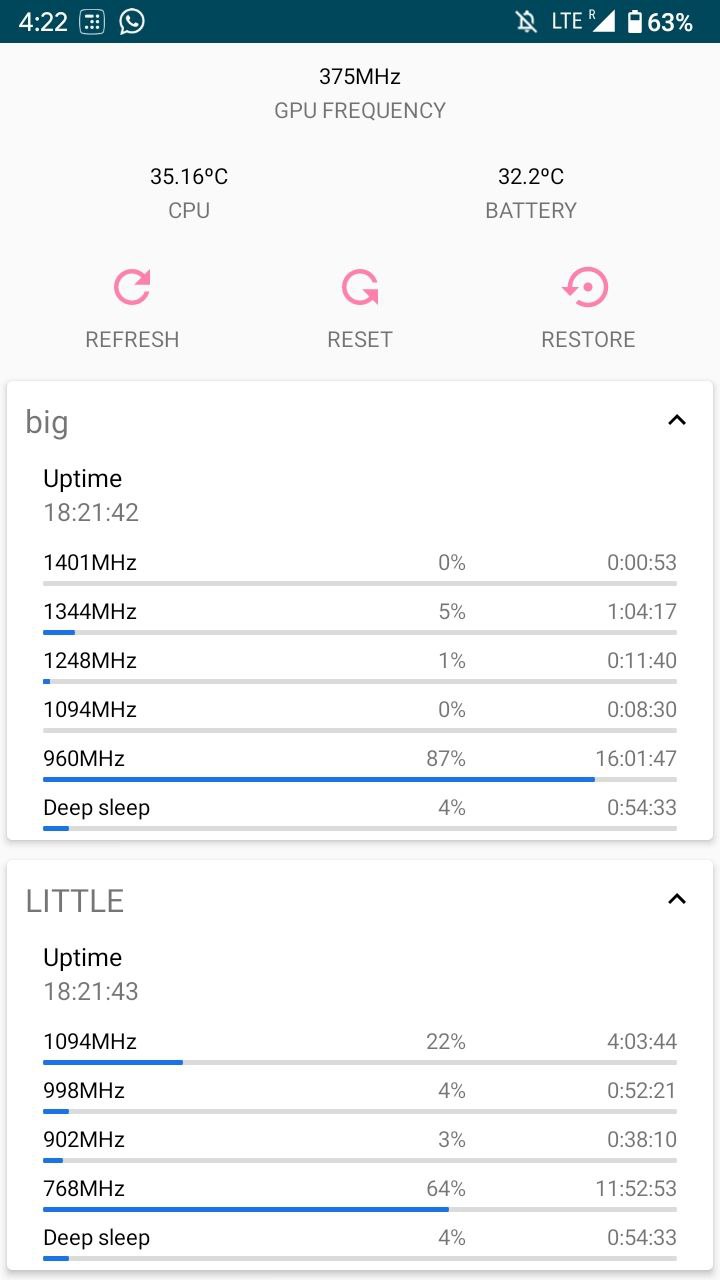Image resolution: width=720 pixels, height=1280 pixels.
Task: Tap the 375MHz GPU frequency reading
Action: coord(360,76)
